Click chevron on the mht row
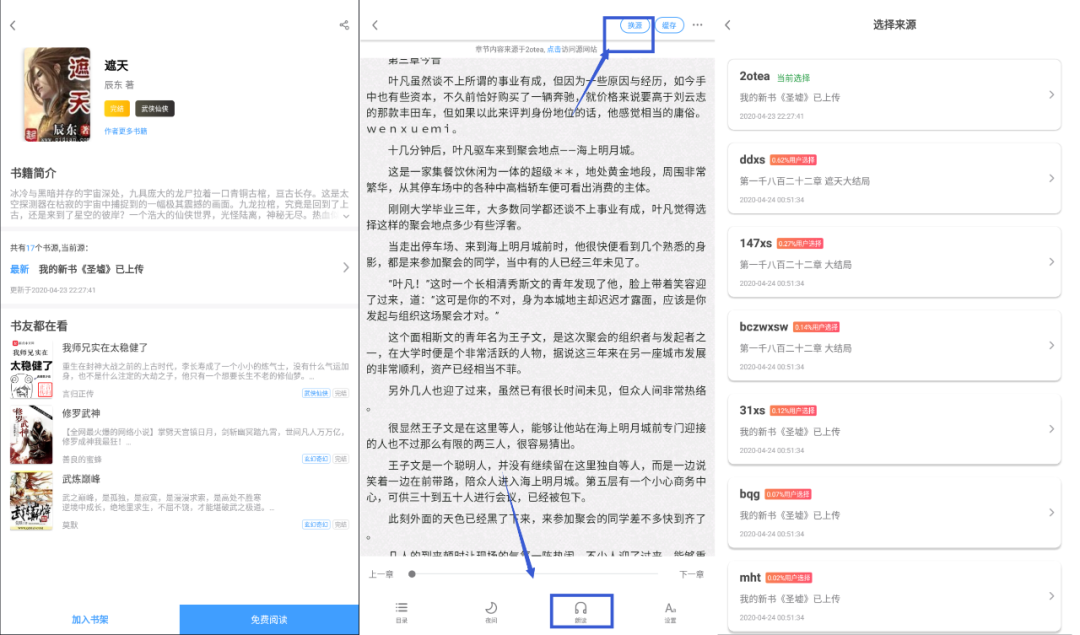 1051,596
